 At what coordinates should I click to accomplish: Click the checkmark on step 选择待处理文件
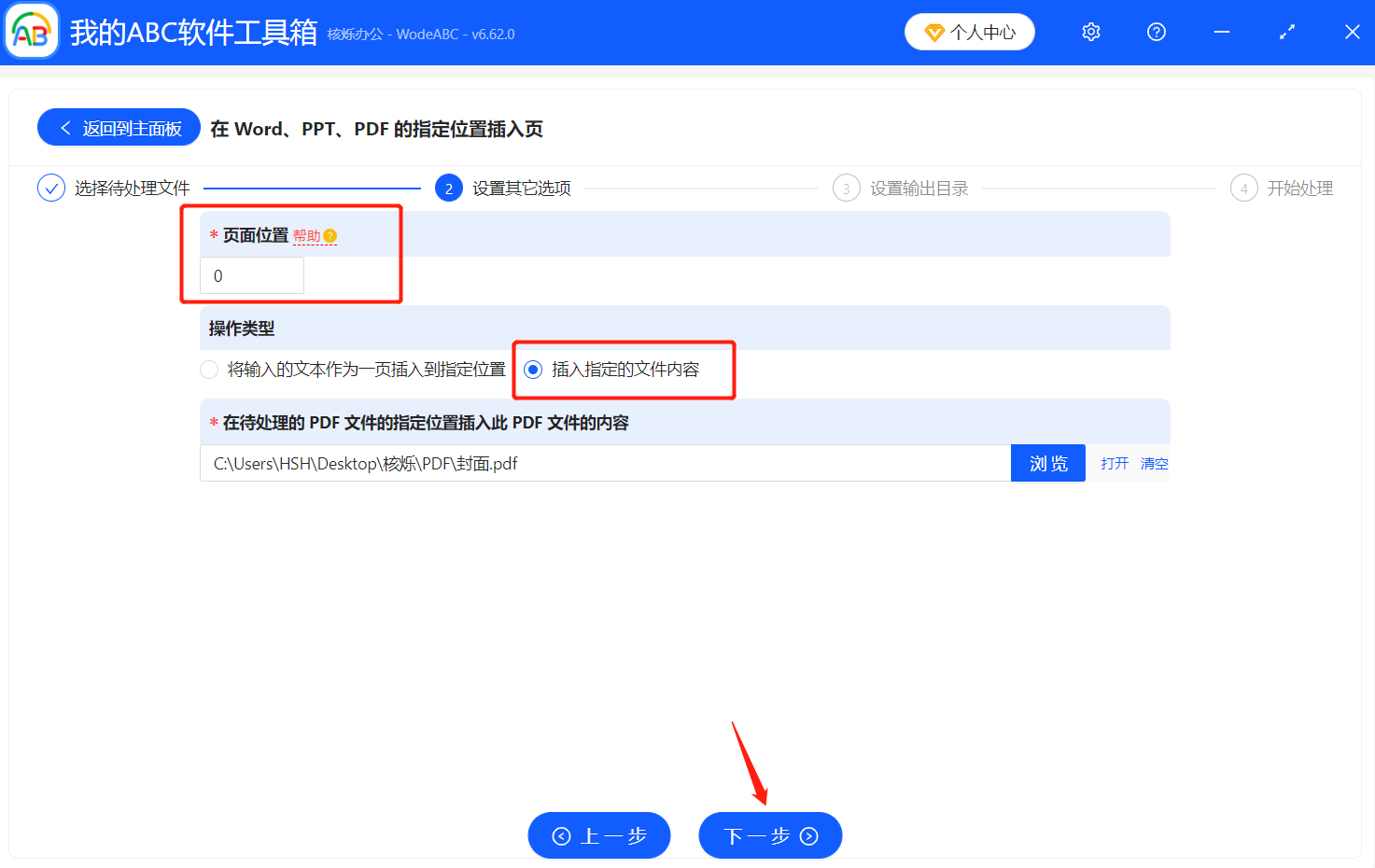click(x=50, y=188)
